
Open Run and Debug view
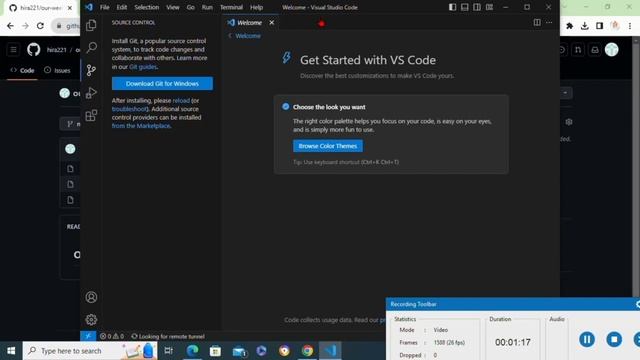tap(91, 93)
